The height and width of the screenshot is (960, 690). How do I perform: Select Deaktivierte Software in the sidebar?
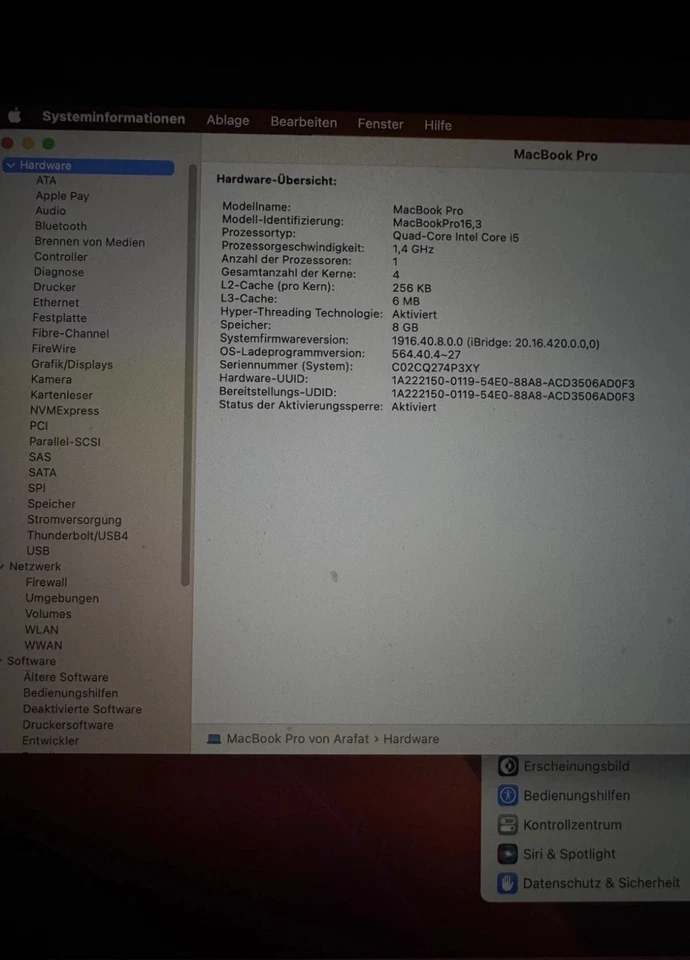[82, 709]
